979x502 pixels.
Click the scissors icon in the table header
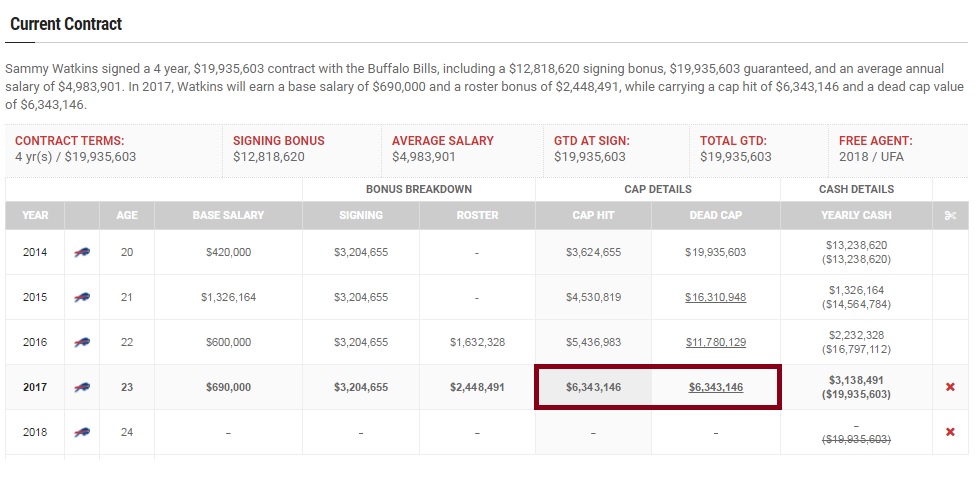tap(950, 215)
